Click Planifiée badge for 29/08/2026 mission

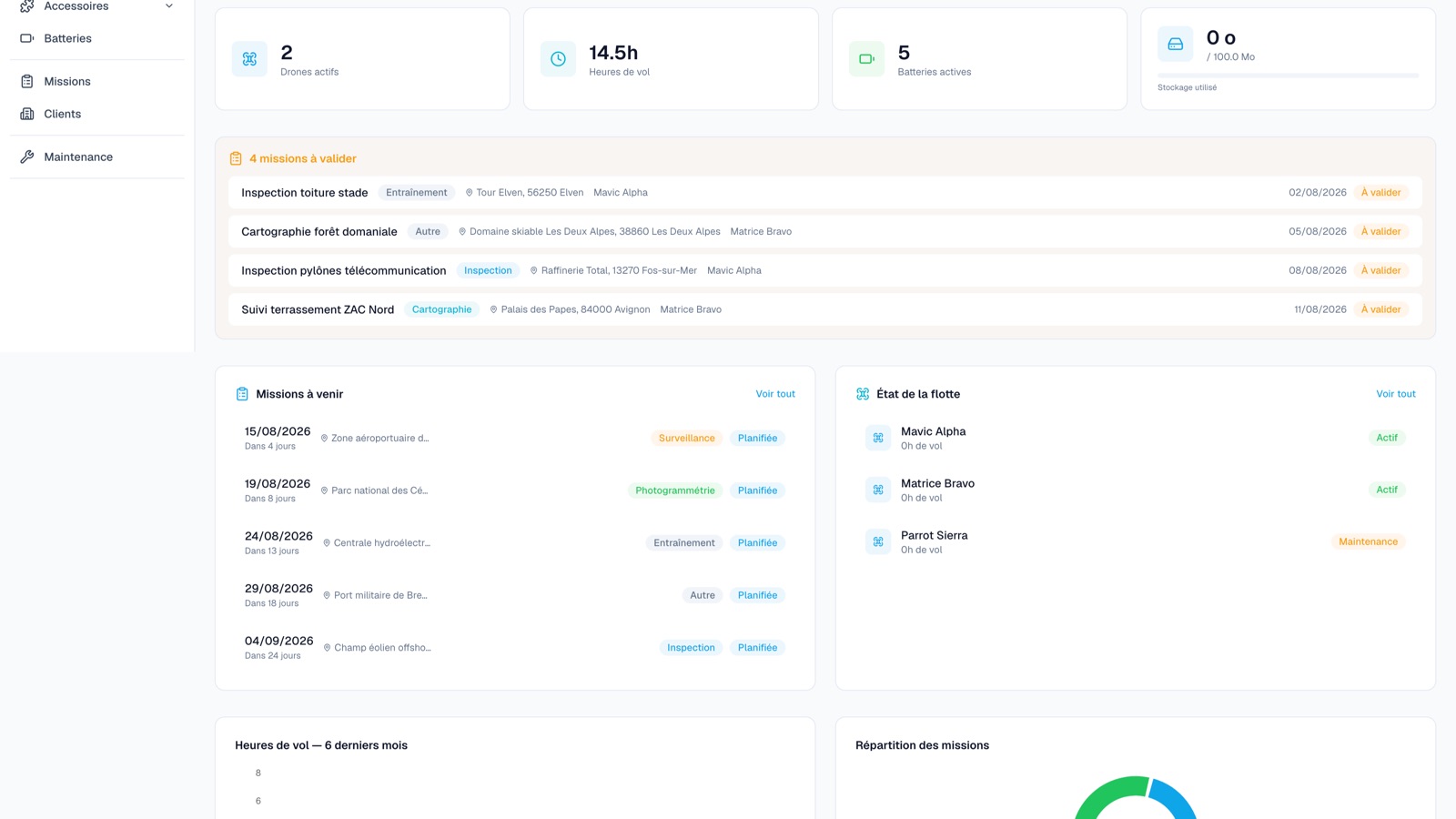757,595
